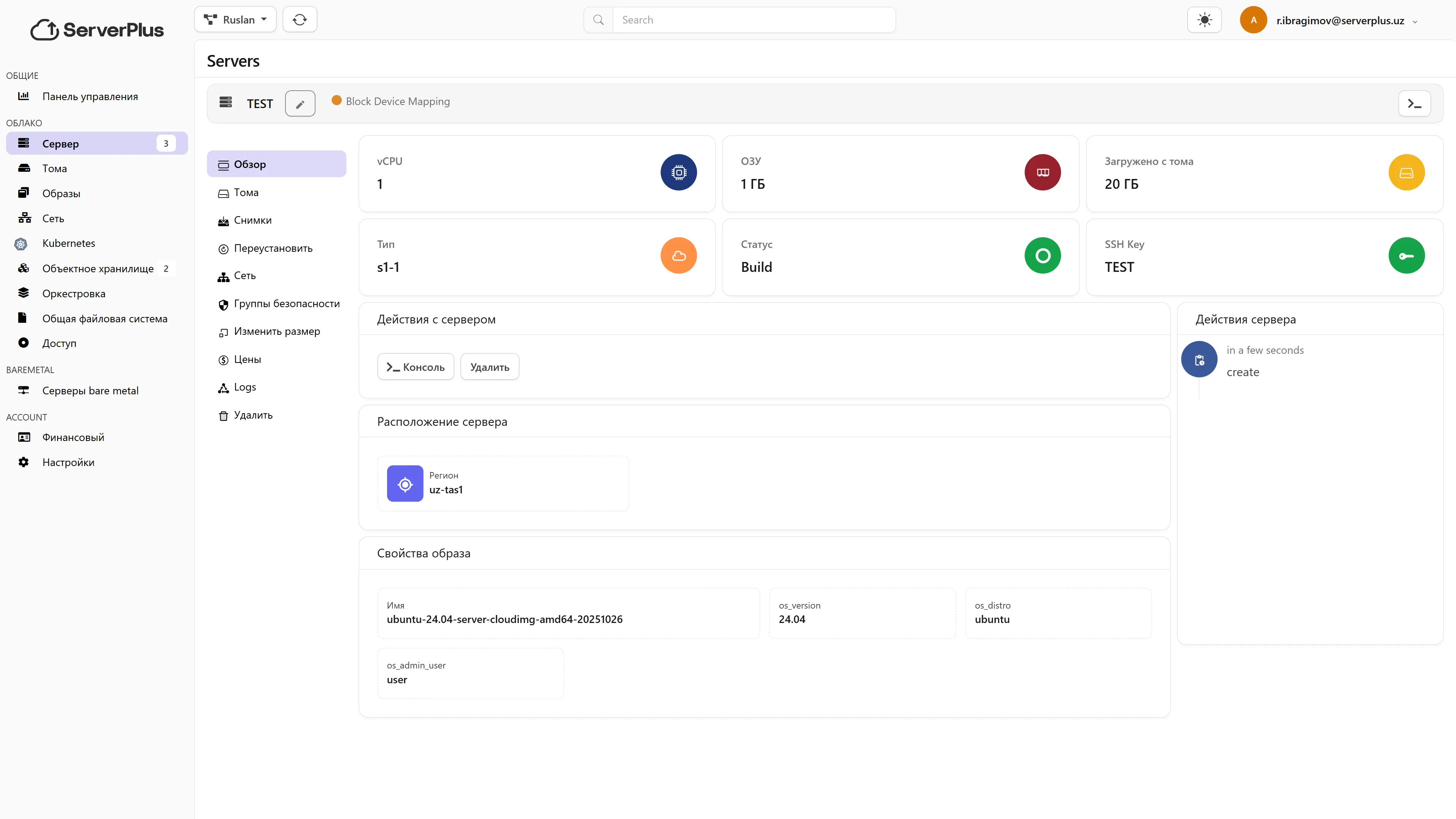This screenshot has height=819, width=1456.
Task: Click the vCPU chip icon
Action: coord(678,173)
